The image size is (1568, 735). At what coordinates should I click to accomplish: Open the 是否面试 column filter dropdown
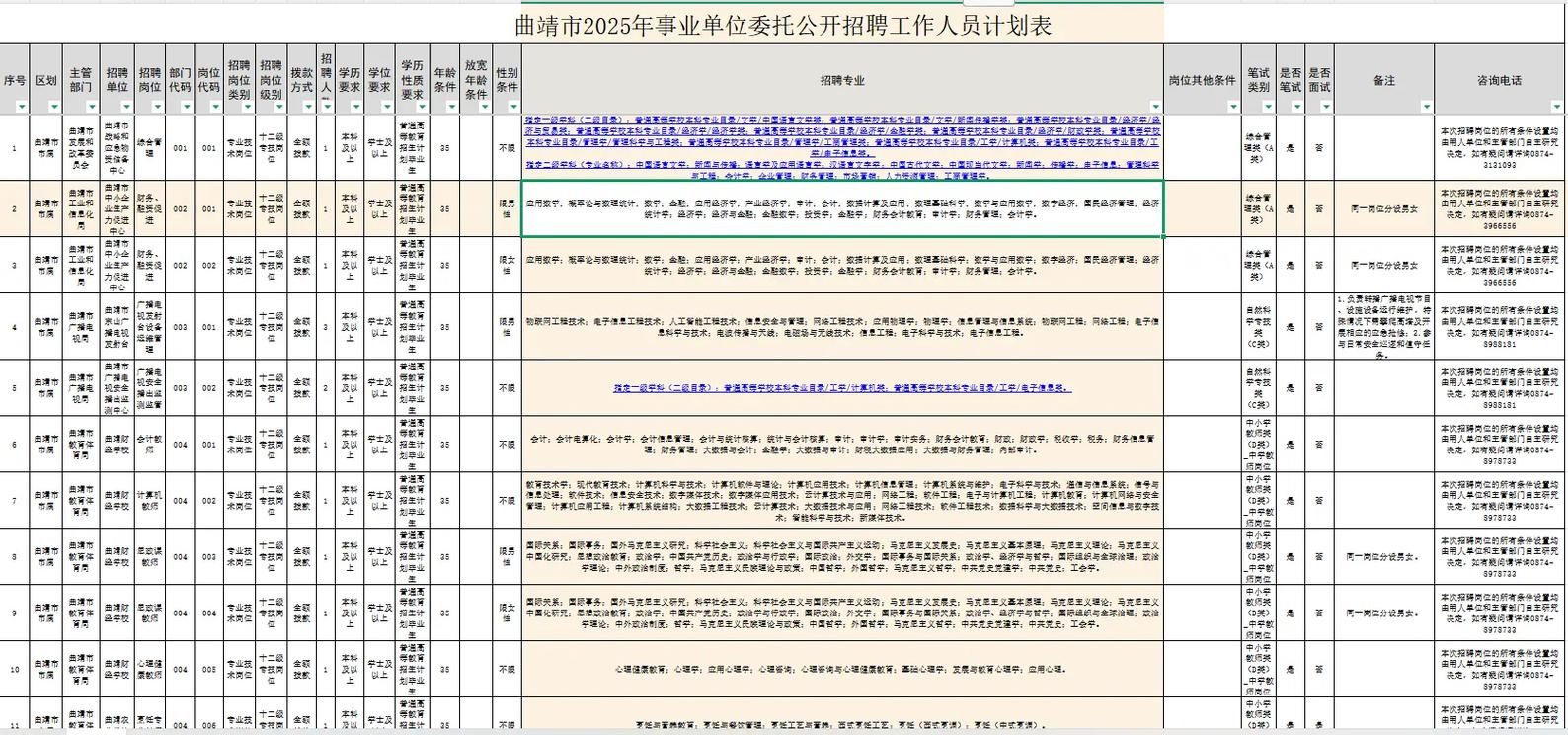(1327, 107)
